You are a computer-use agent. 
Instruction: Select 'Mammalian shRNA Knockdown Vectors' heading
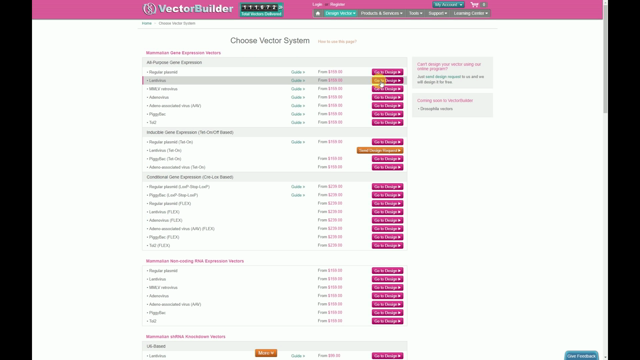coord(186,337)
